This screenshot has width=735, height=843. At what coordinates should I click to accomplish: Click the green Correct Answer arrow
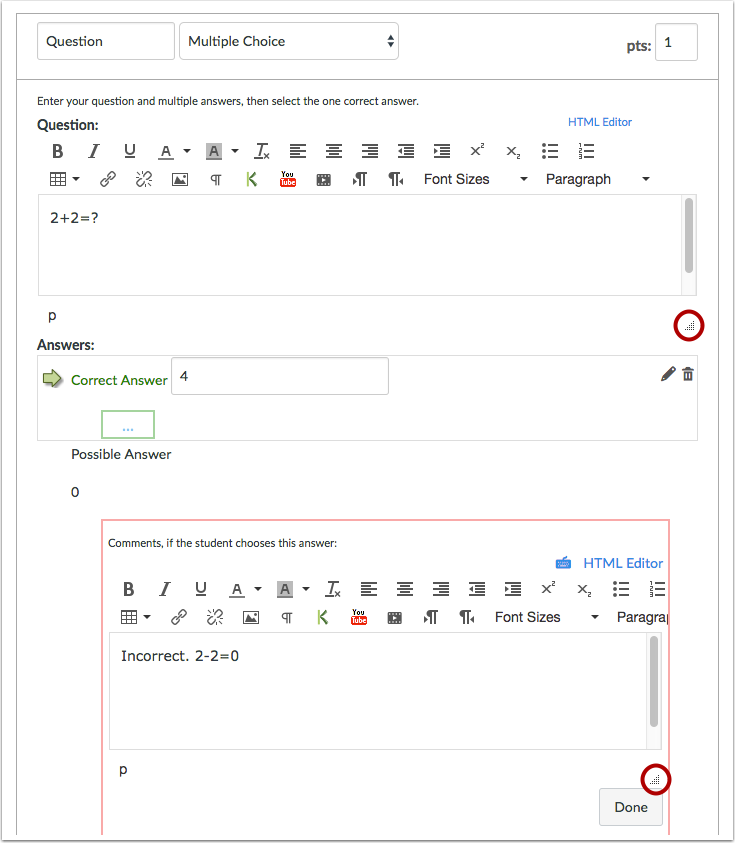coord(52,378)
